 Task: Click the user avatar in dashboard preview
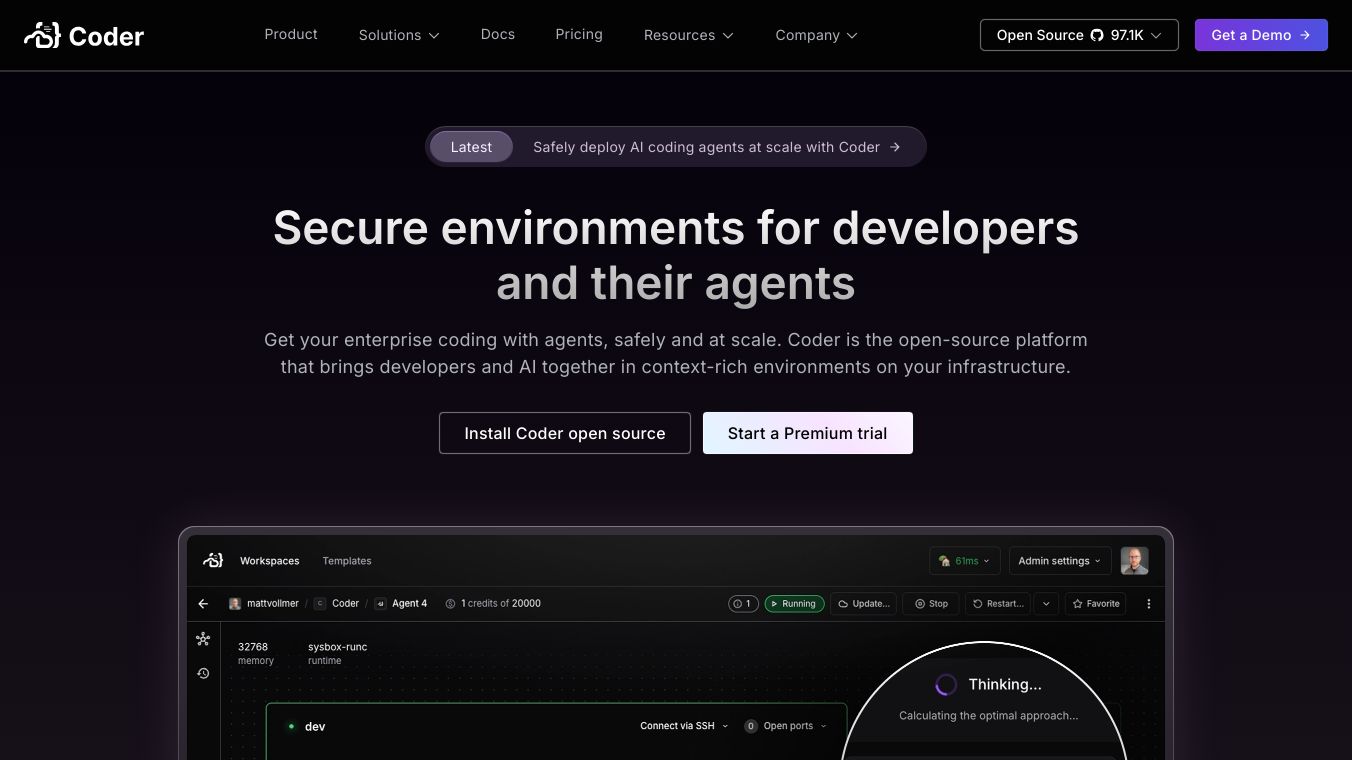click(1134, 561)
